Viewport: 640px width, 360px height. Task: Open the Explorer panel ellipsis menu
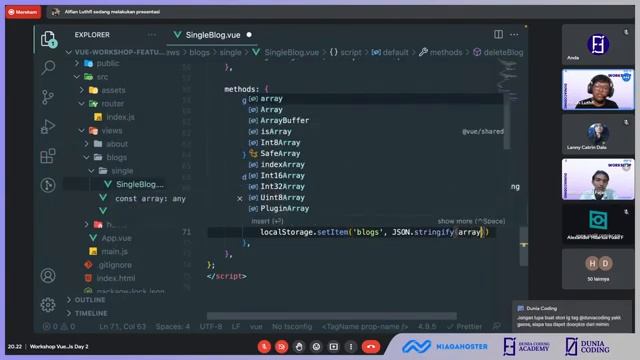click(x=152, y=35)
